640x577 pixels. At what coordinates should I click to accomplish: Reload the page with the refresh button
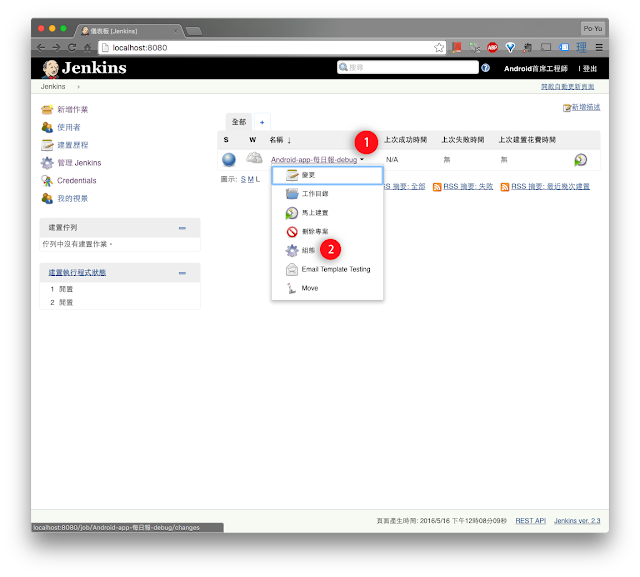(x=72, y=48)
